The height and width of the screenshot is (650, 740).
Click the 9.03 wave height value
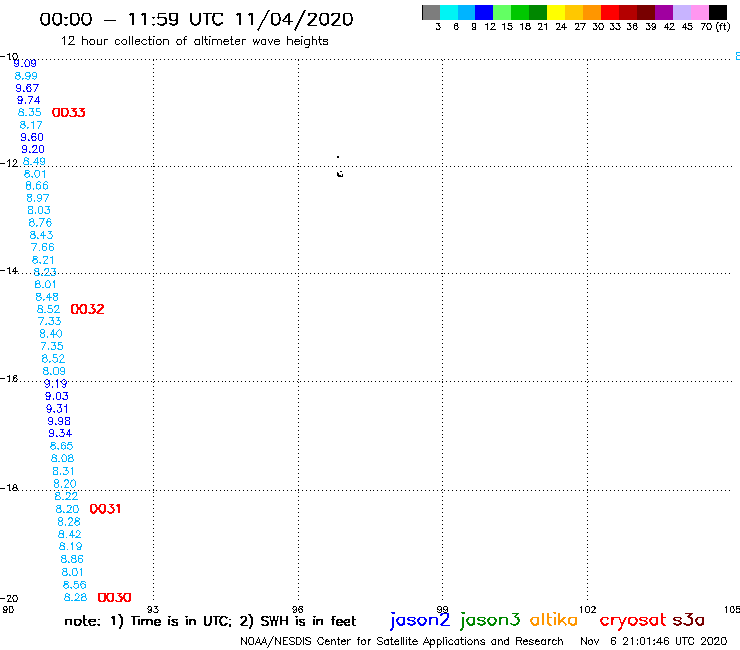coord(57,397)
